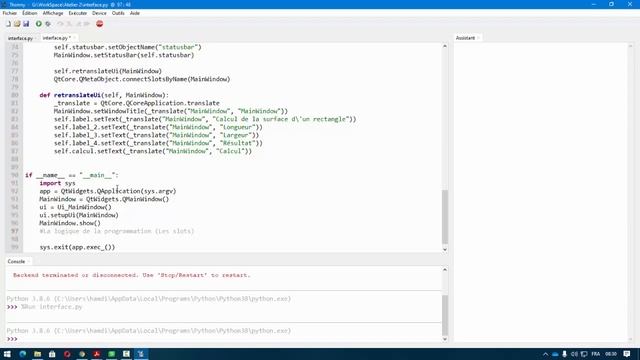Place cursor on 'sys.exit(app.exec_())' line
640x360 pixels.
click(77, 247)
